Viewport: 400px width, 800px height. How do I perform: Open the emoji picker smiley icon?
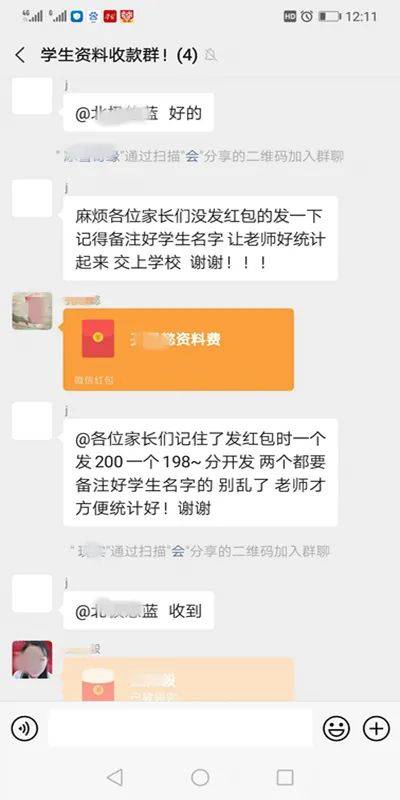click(336, 728)
